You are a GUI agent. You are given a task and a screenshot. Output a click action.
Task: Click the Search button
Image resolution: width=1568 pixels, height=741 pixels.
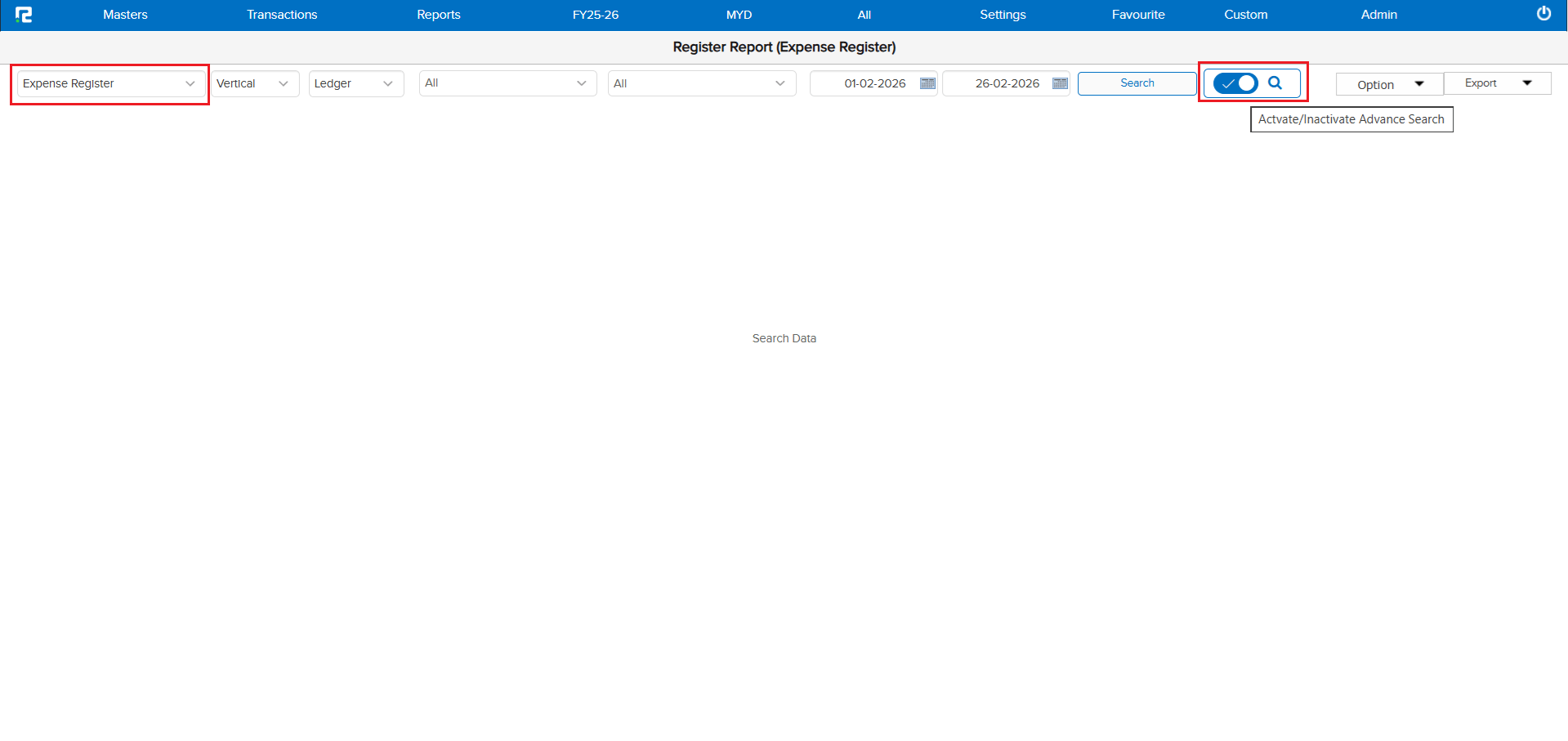(x=1137, y=83)
